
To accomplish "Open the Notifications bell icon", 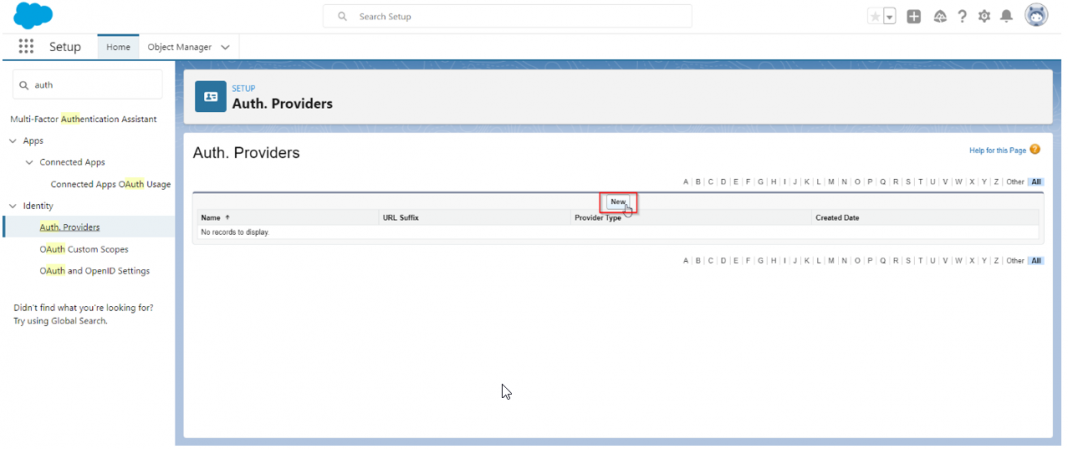I will (1007, 16).
